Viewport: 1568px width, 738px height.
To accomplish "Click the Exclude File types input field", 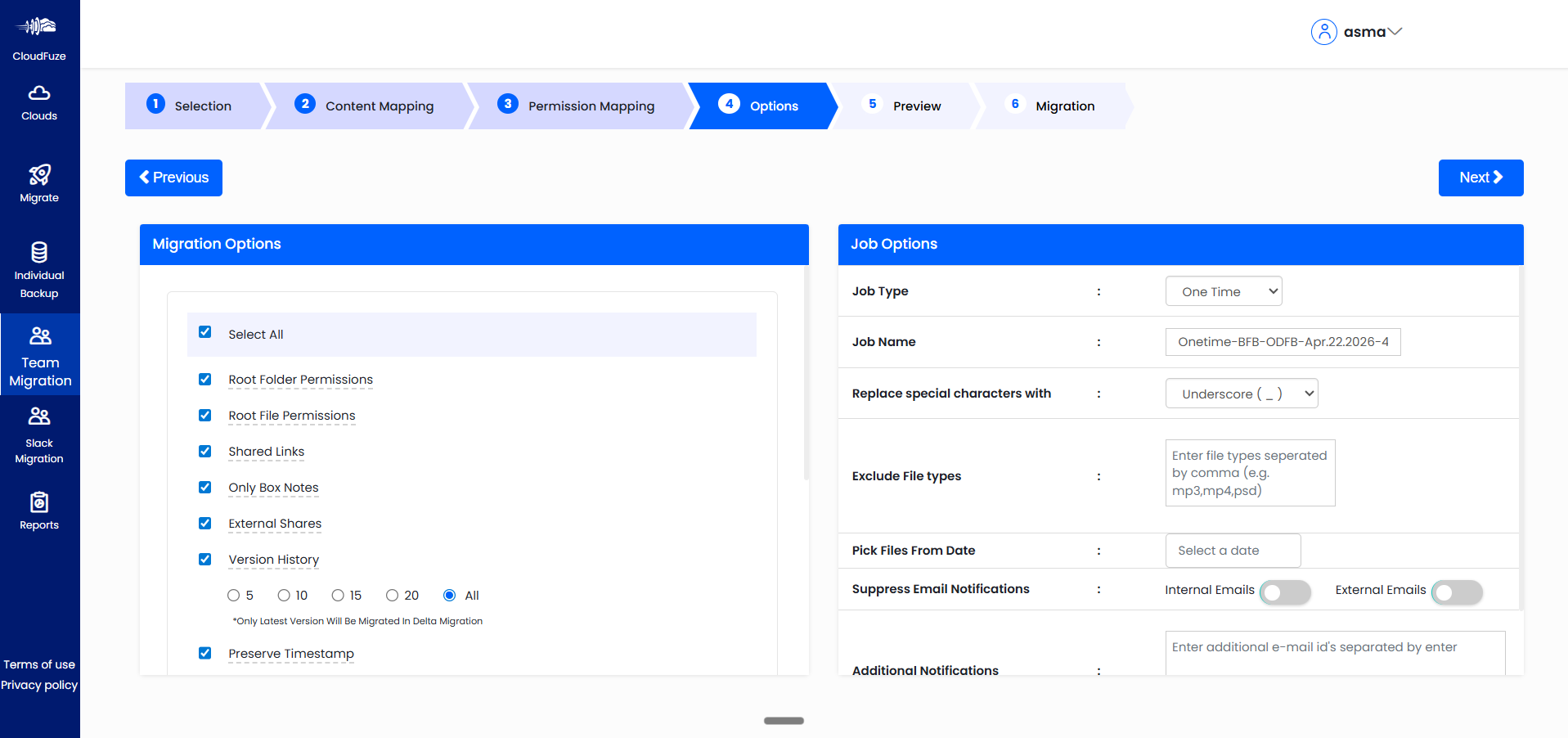I will pyautogui.click(x=1250, y=473).
